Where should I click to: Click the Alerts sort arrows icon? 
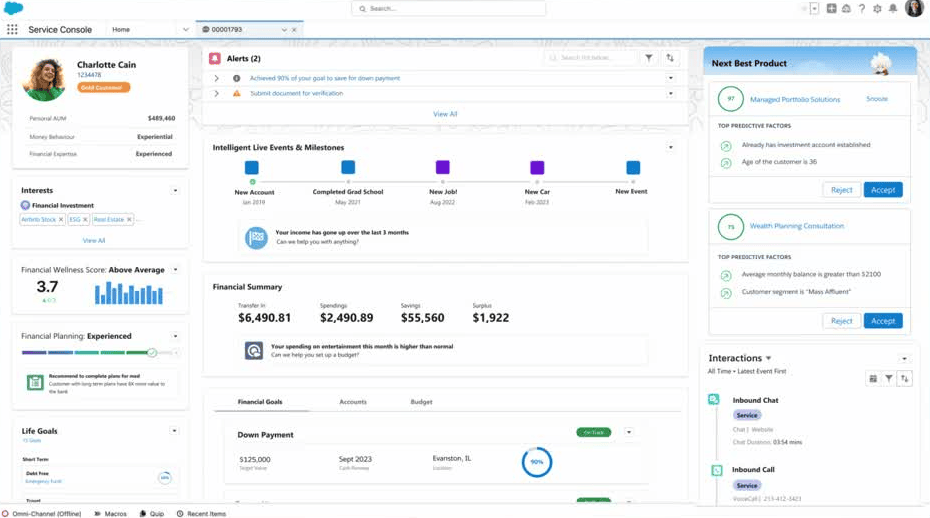pyautogui.click(x=670, y=59)
